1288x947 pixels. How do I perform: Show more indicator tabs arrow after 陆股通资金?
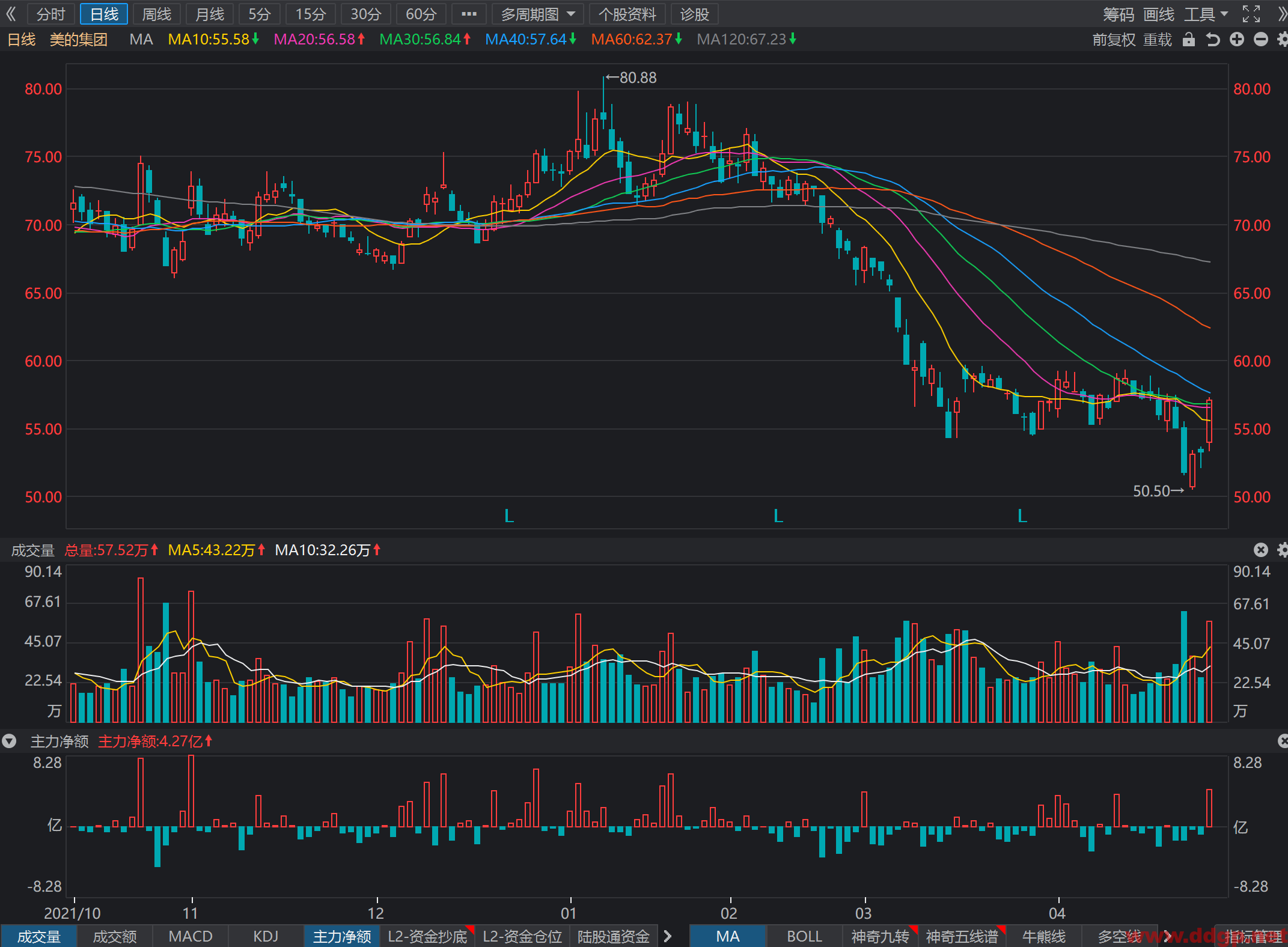[667, 936]
